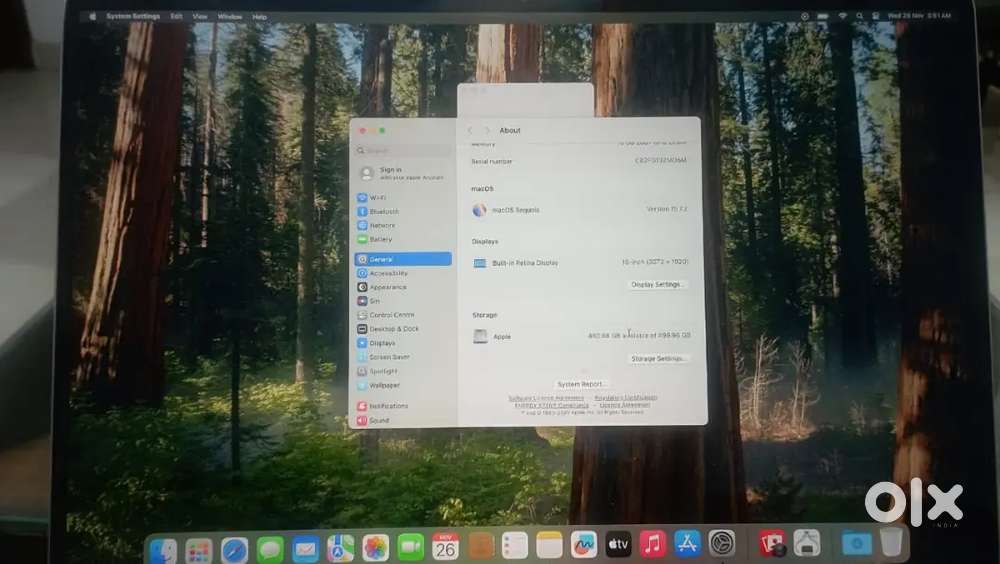The height and width of the screenshot is (564, 1000).
Task: Open Wi-Fi settings in the sidebar
Action: point(378,198)
